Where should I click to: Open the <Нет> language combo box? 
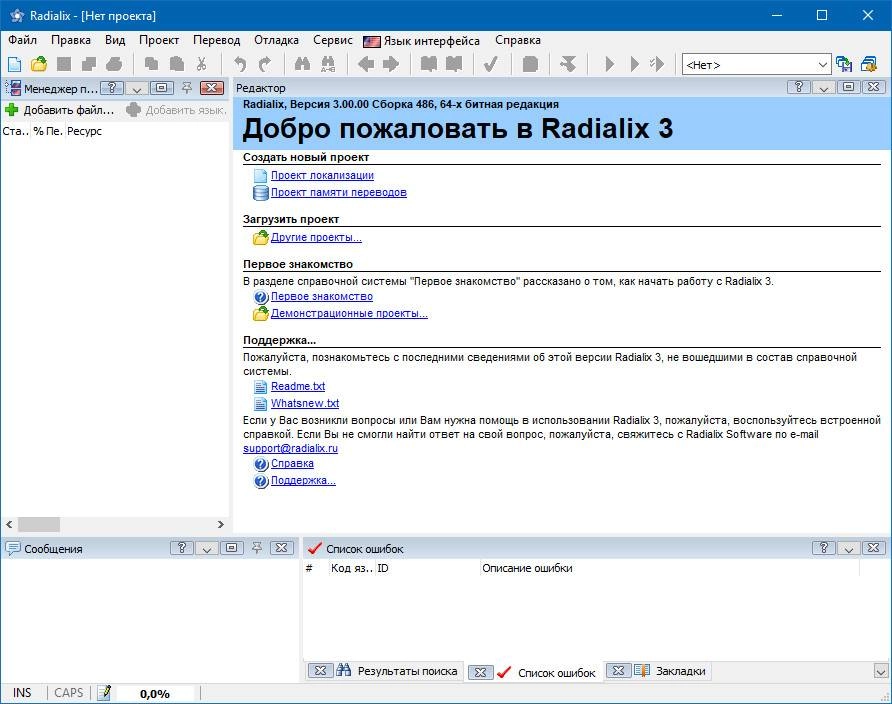(x=757, y=65)
